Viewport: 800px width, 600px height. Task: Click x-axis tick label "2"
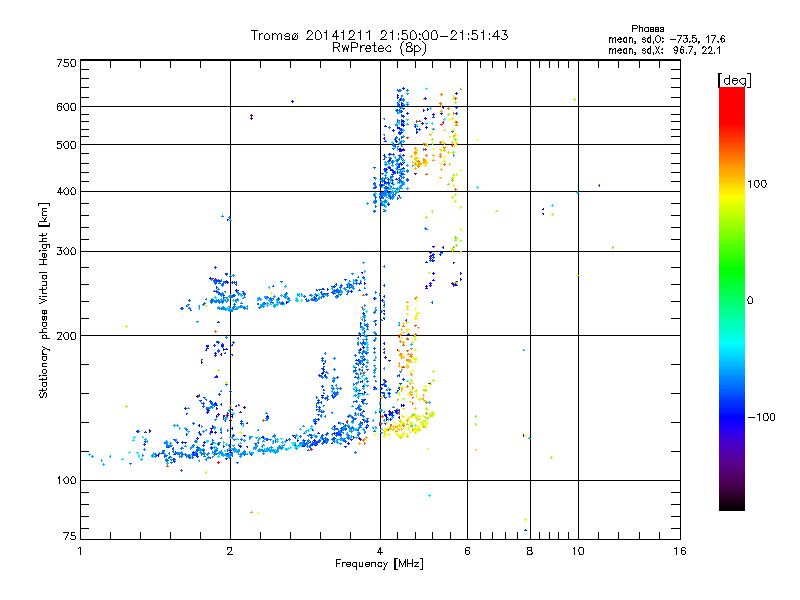pos(230,551)
